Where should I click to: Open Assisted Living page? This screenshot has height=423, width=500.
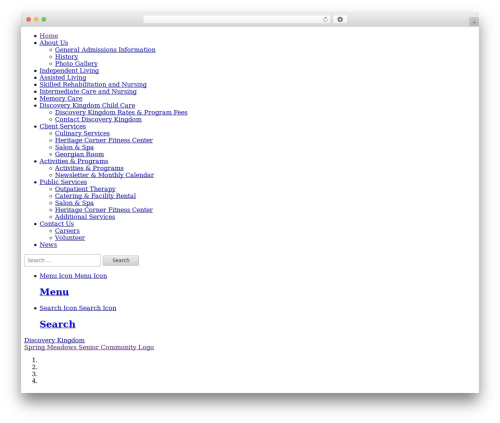point(63,78)
